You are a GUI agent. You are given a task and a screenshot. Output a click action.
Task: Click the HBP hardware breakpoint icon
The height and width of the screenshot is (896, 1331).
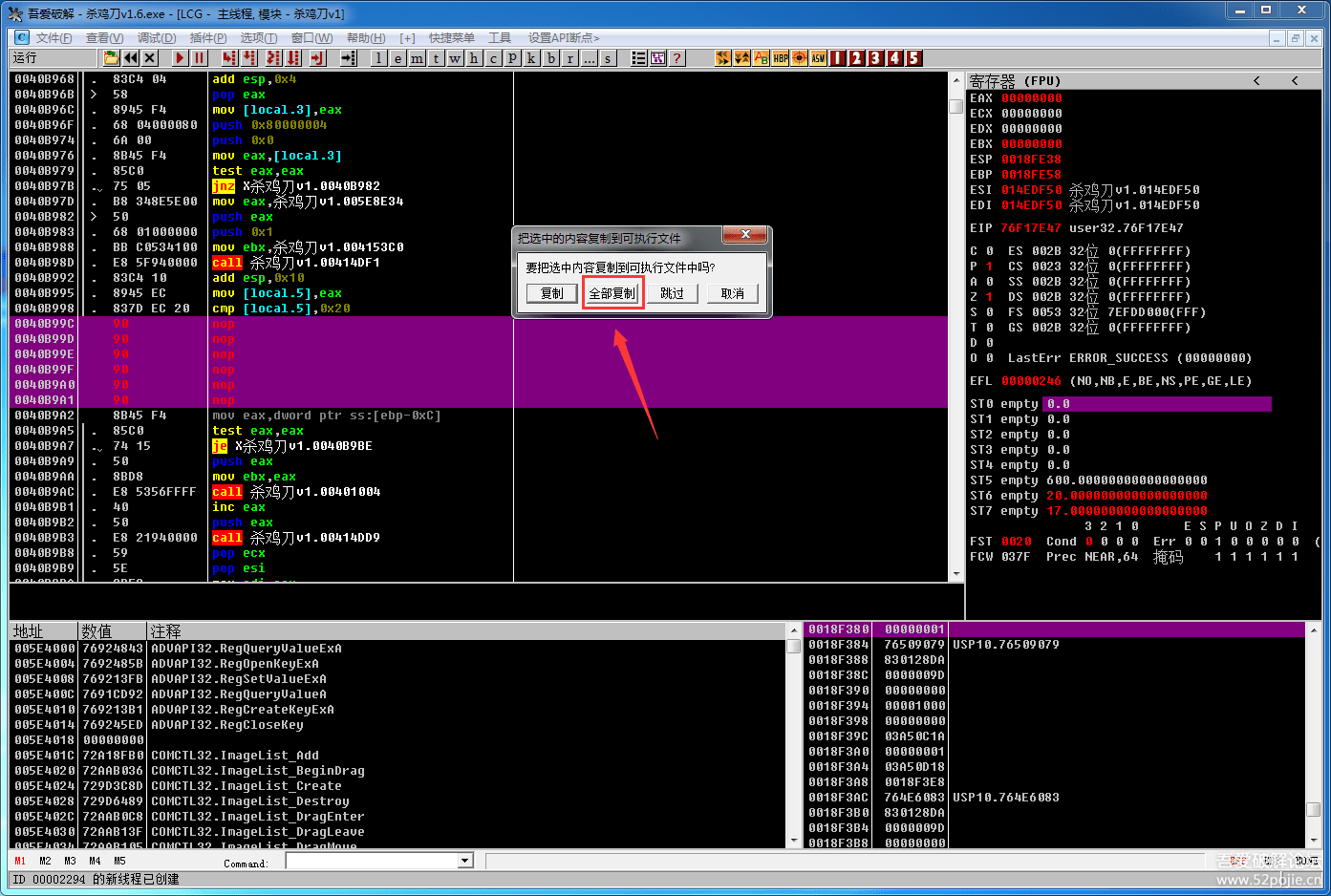781,58
